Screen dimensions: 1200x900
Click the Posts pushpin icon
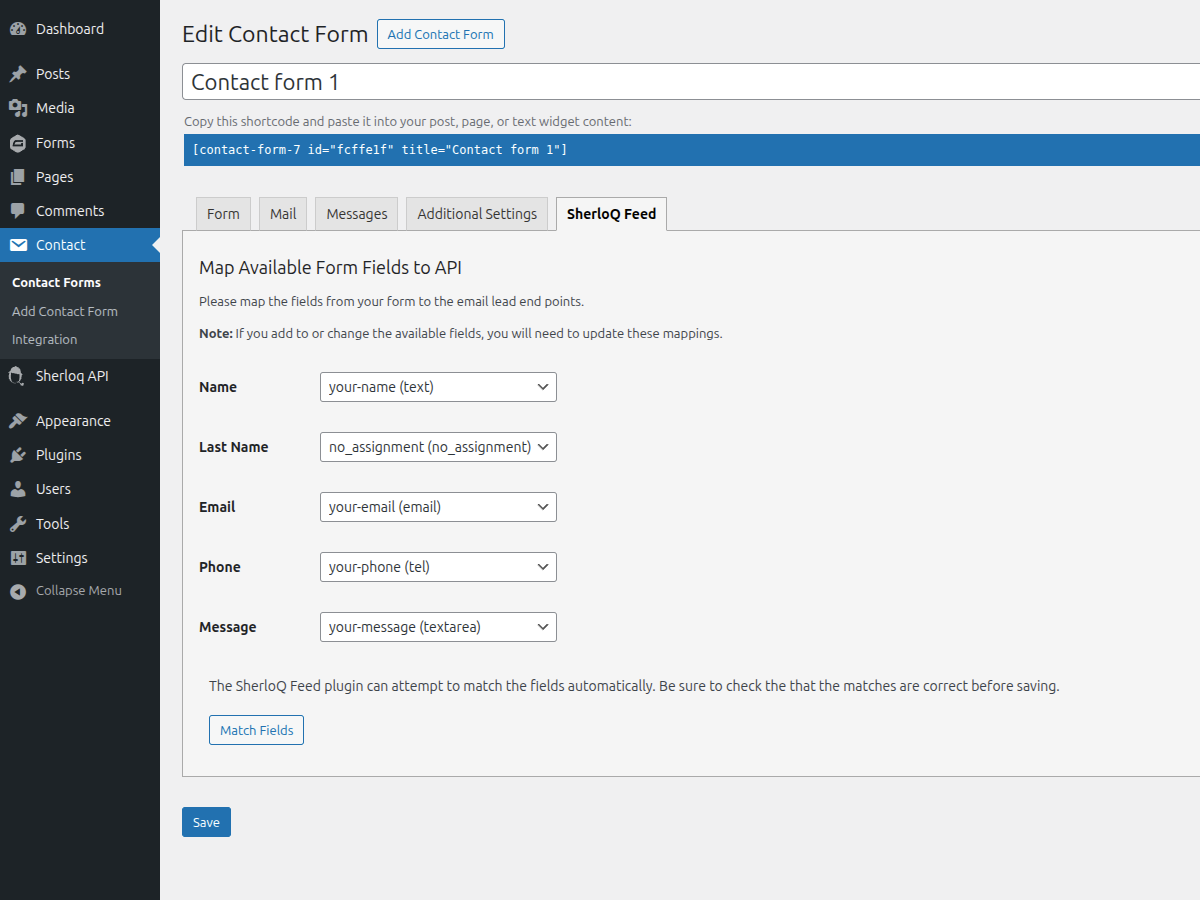click(x=18, y=74)
